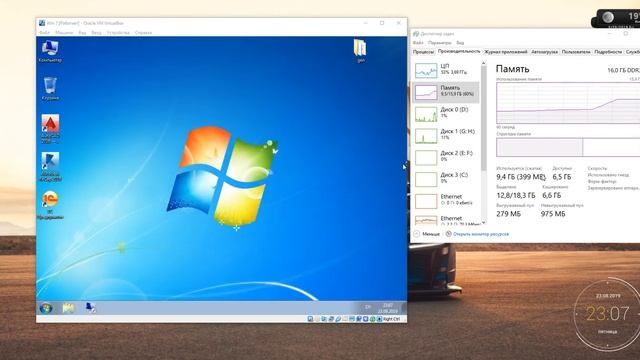Open Windows Explorer from the Windows 7 taskbar

[68, 308]
